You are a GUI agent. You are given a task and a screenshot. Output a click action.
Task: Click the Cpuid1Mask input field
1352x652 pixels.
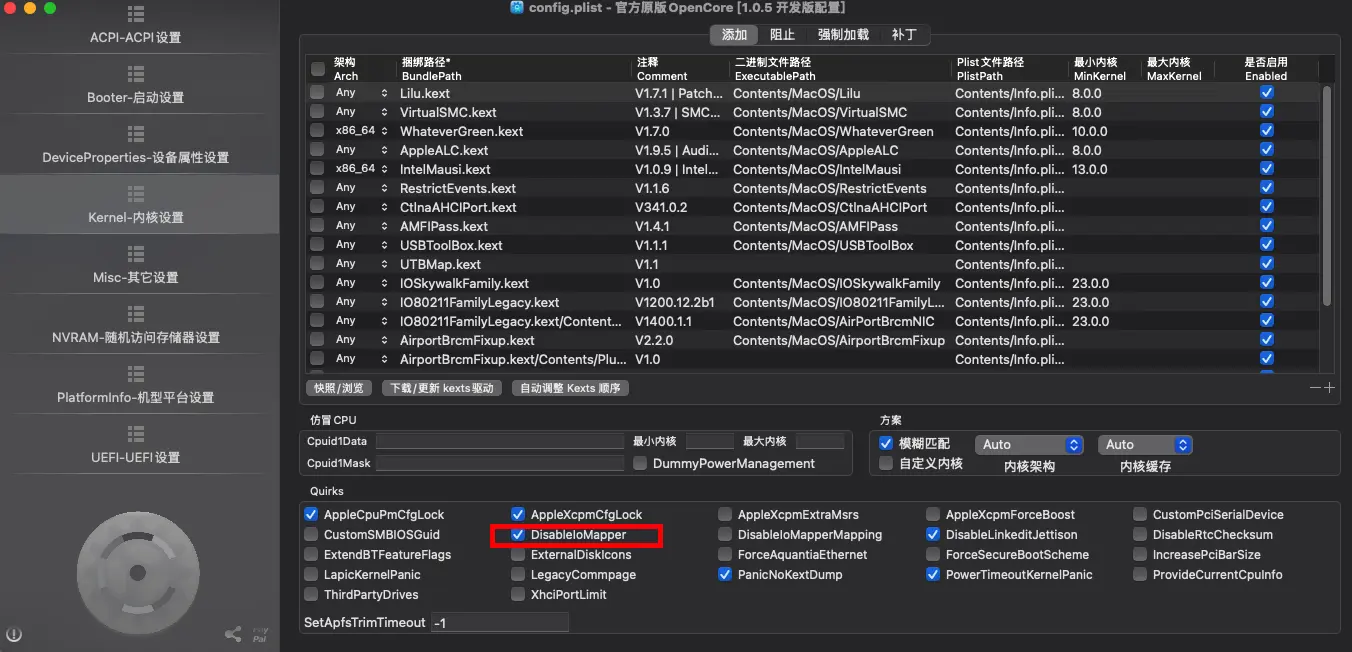tap(500, 463)
